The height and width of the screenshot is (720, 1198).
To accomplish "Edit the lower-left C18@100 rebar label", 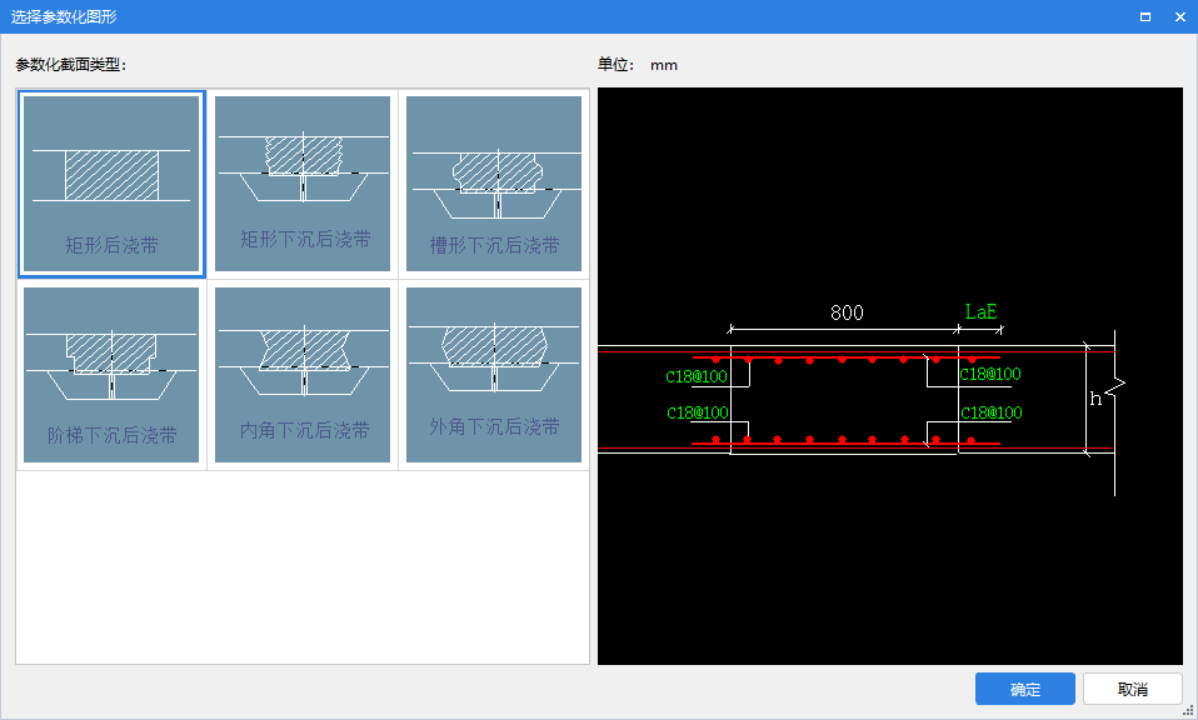I will coord(698,413).
